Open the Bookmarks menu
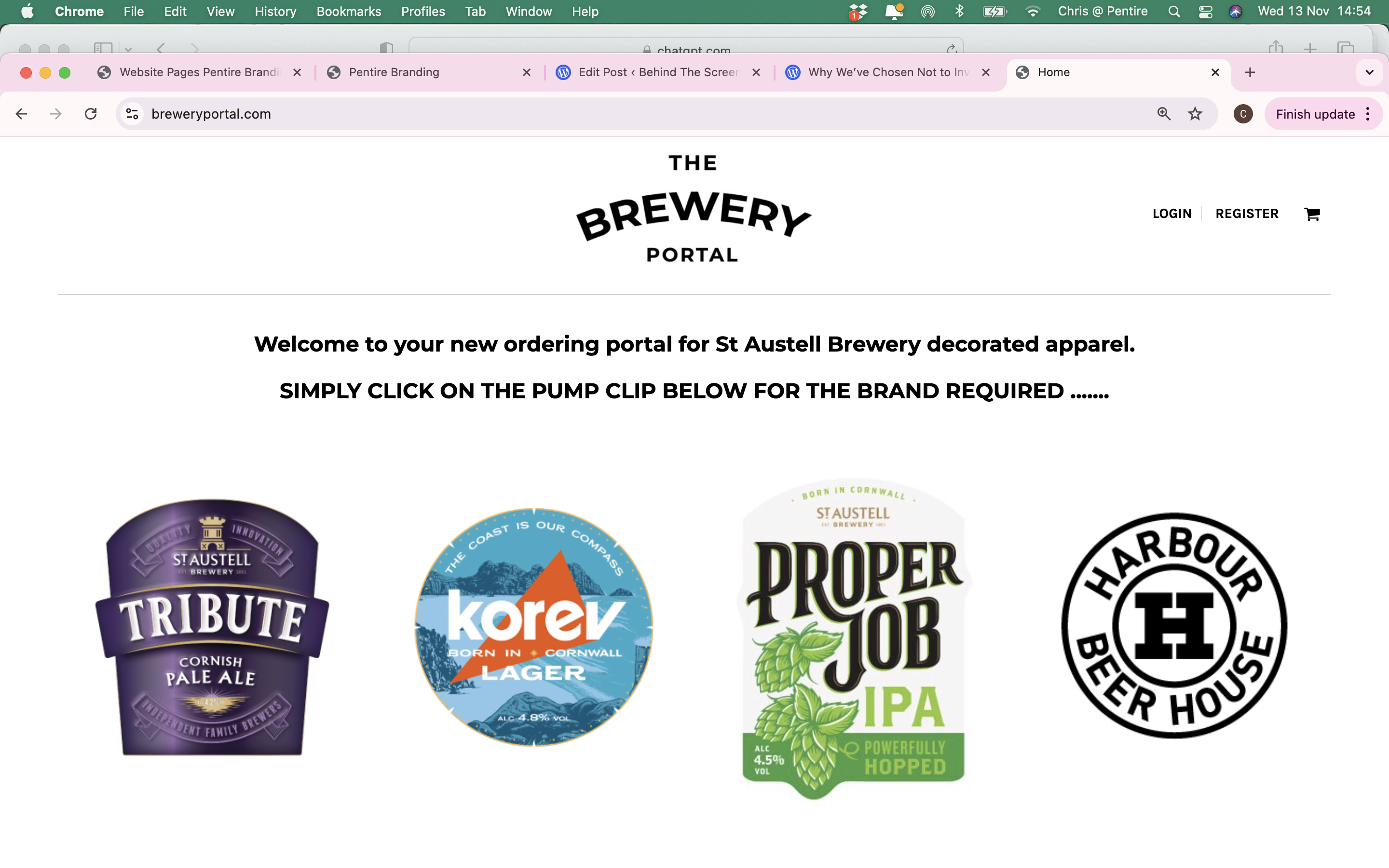The image size is (1389, 868). click(348, 12)
